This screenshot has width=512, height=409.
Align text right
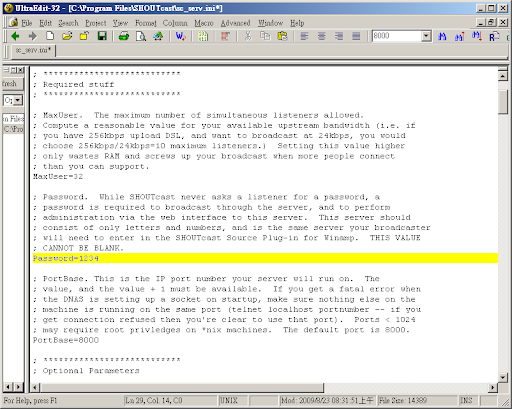[339, 36]
